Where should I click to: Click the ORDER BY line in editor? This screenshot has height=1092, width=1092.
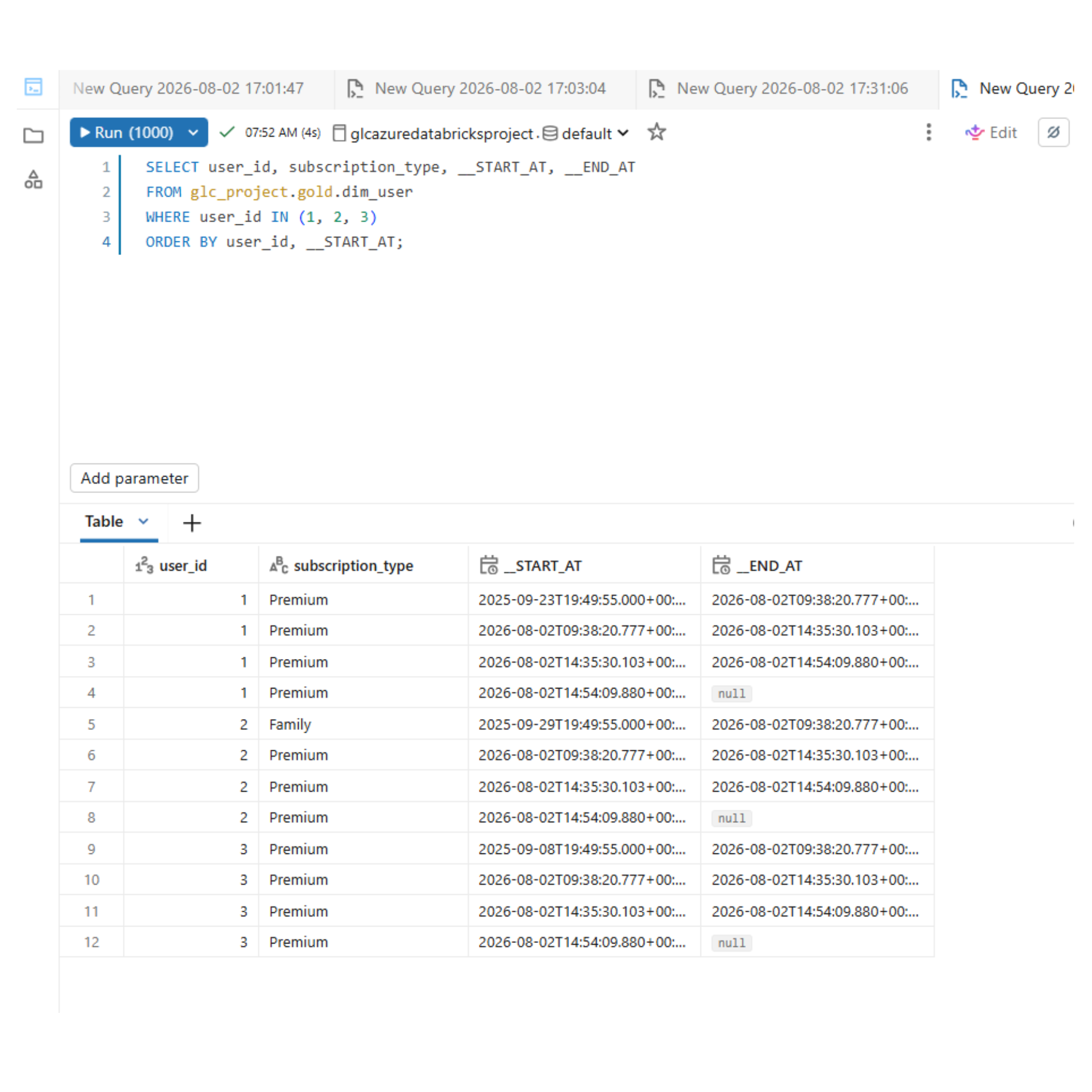pyautogui.click(x=275, y=242)
